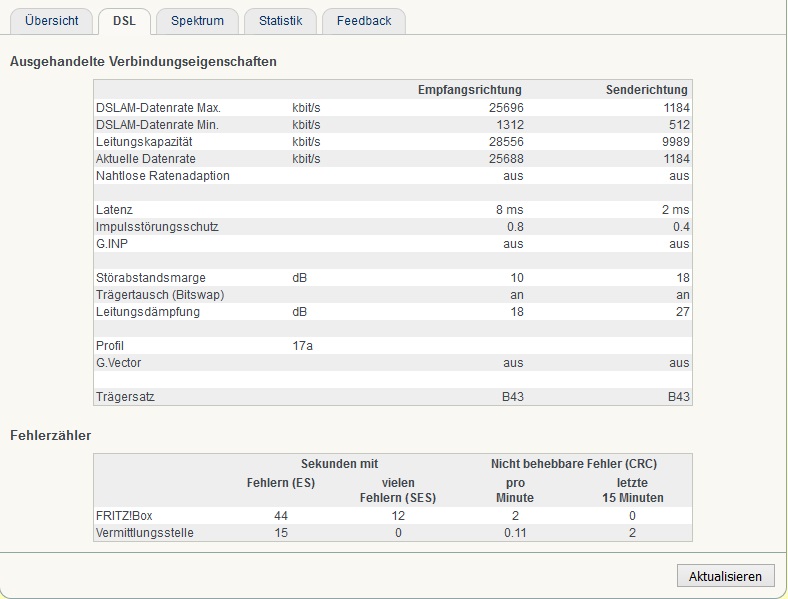
Task: Select the Vermittlungsstelle pro Minute 0.11
Action: [515, 533]
